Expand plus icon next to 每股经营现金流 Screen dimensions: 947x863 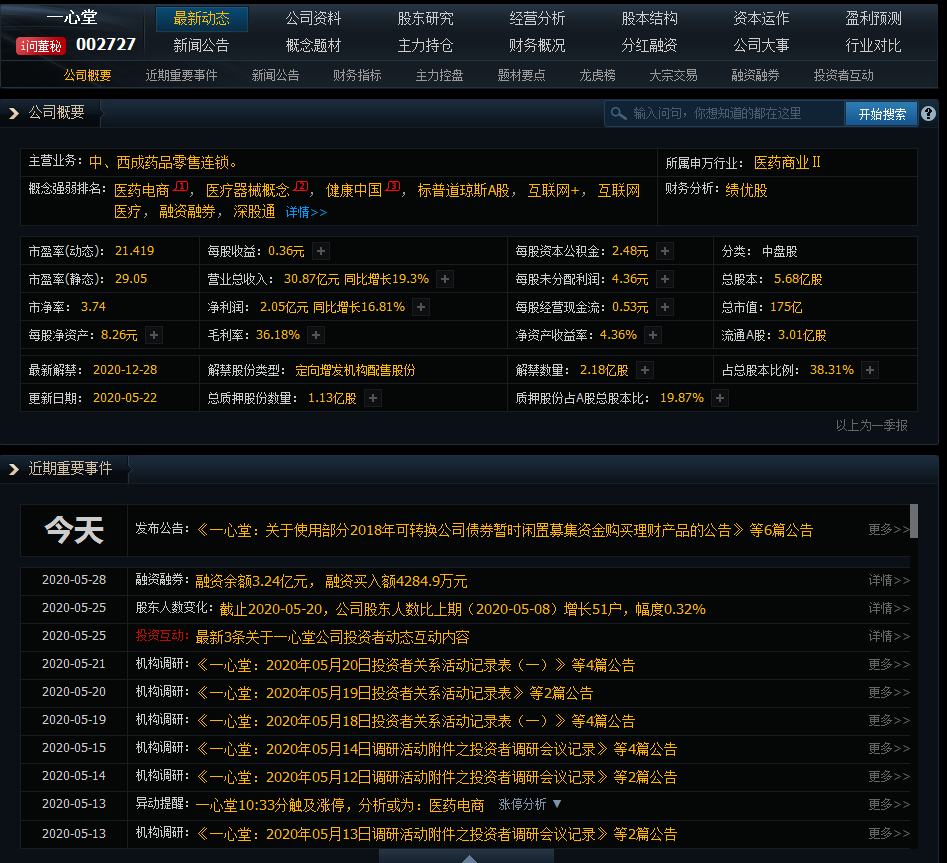coord(665,307)
